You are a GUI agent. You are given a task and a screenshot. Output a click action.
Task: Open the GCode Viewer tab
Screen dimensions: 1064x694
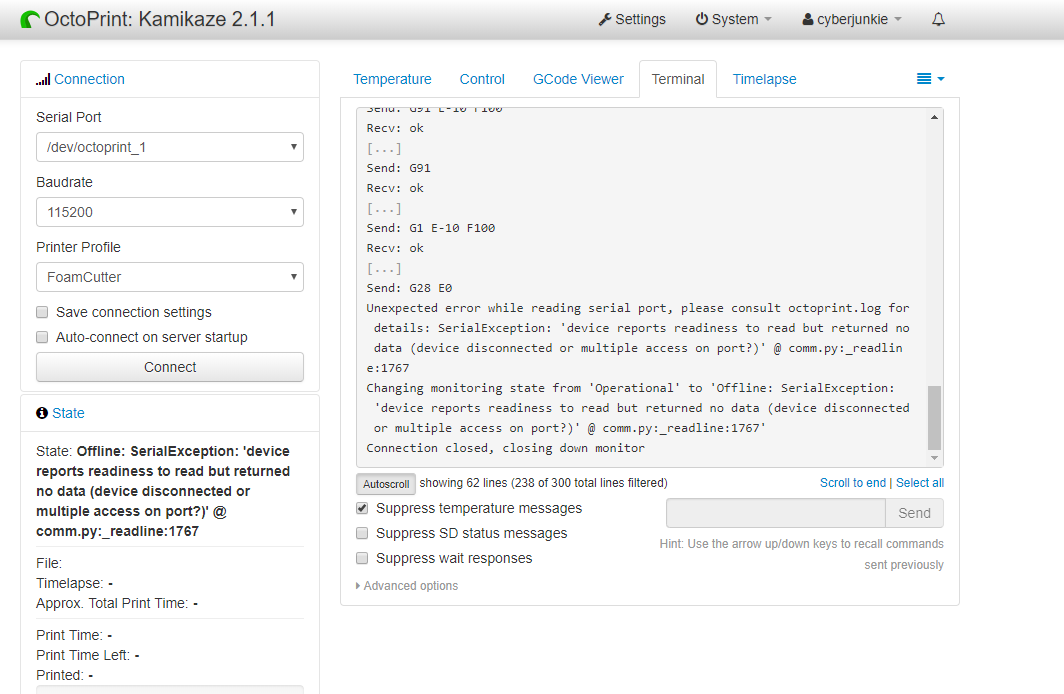coord(578,79)
